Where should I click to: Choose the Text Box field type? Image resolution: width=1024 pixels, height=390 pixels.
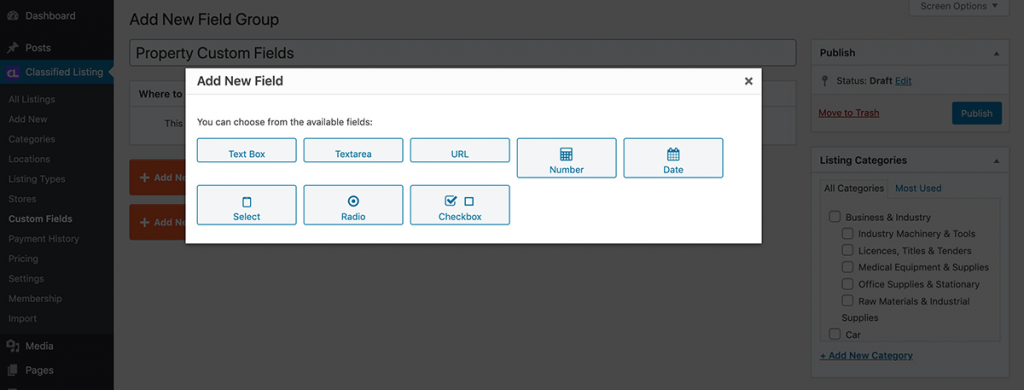click(x=246, y=150)
